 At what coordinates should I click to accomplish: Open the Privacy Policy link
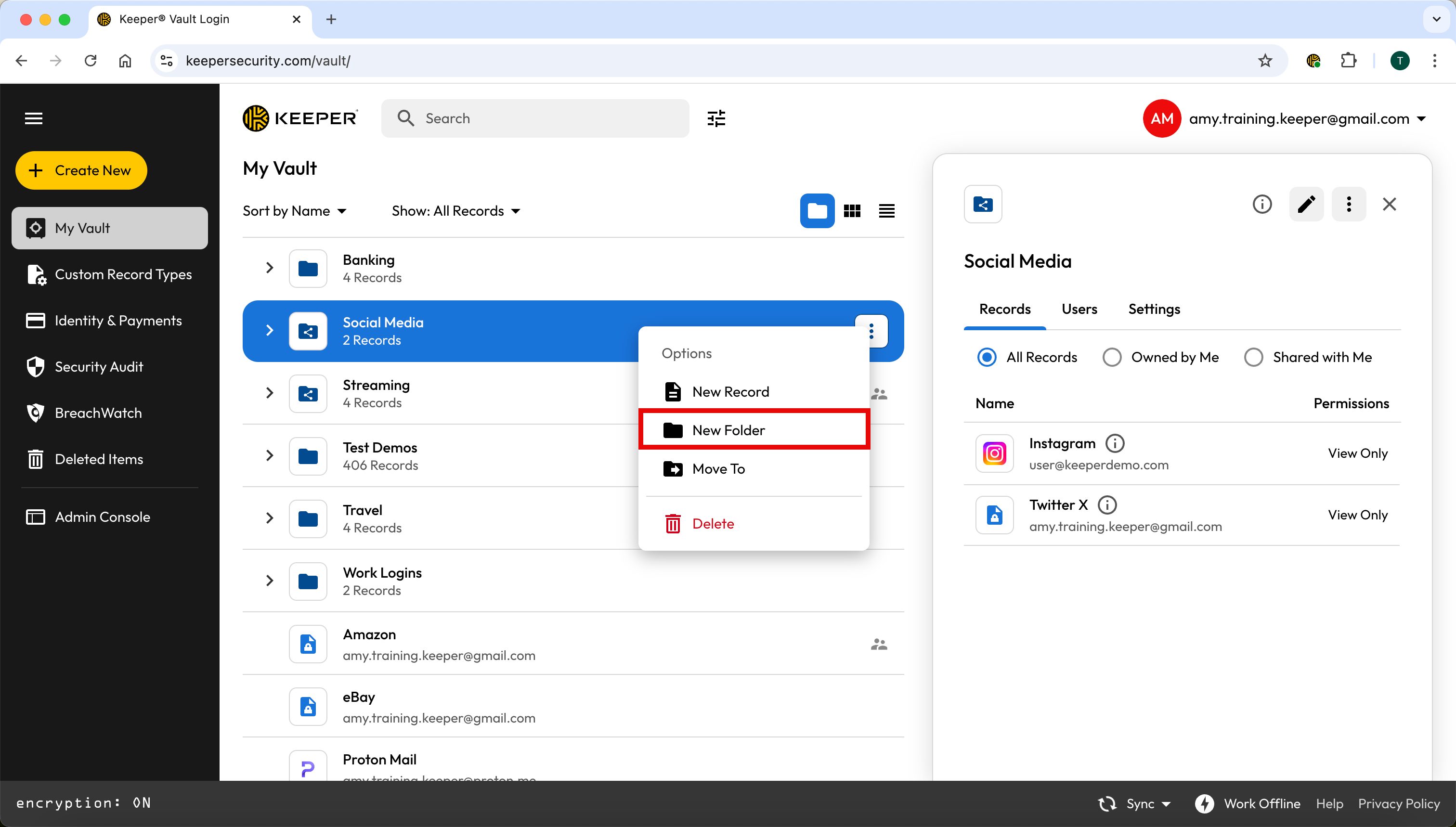(x=1398, y=803)
